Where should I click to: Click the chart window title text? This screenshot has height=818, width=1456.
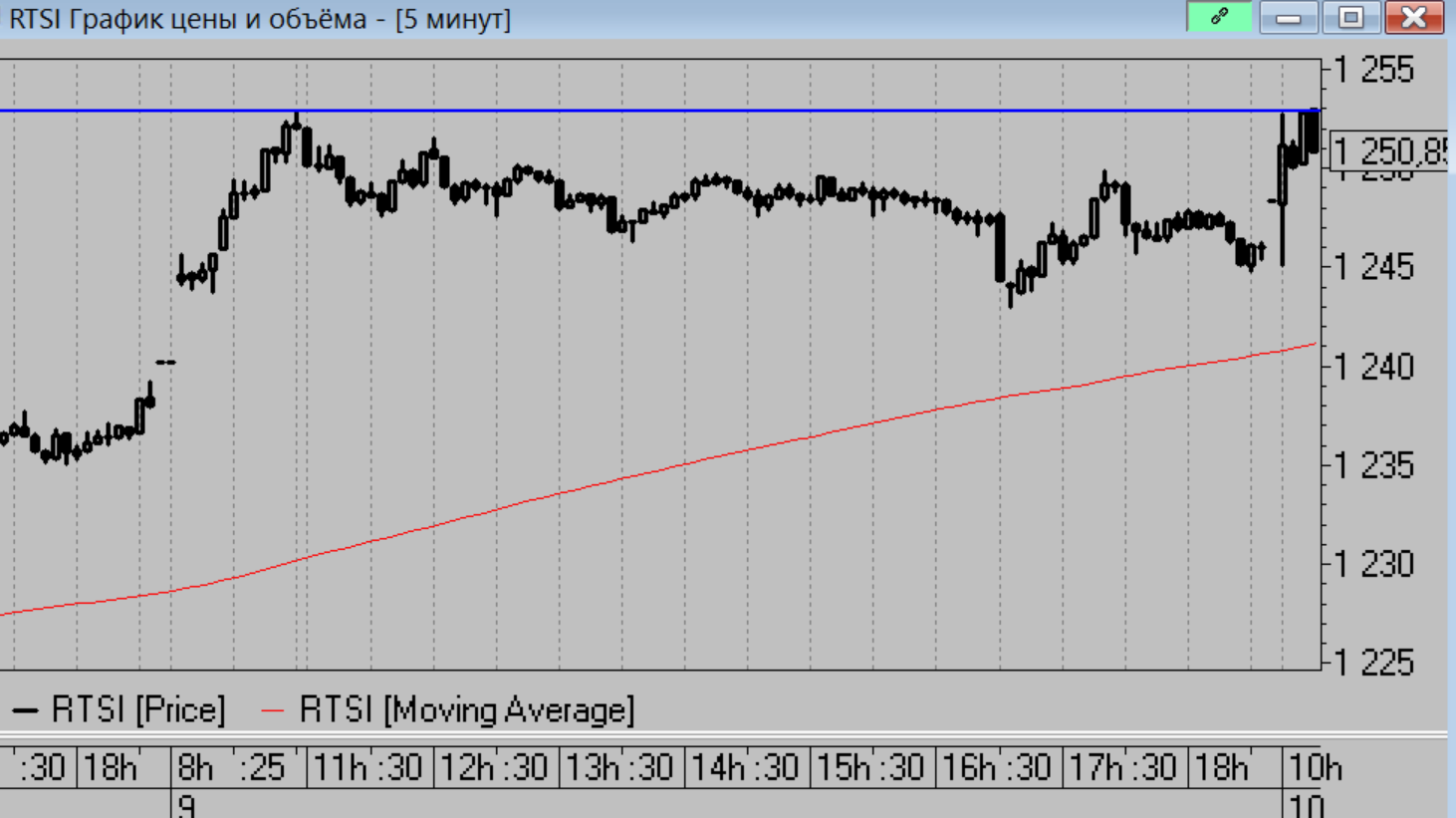tap(260, 19)
